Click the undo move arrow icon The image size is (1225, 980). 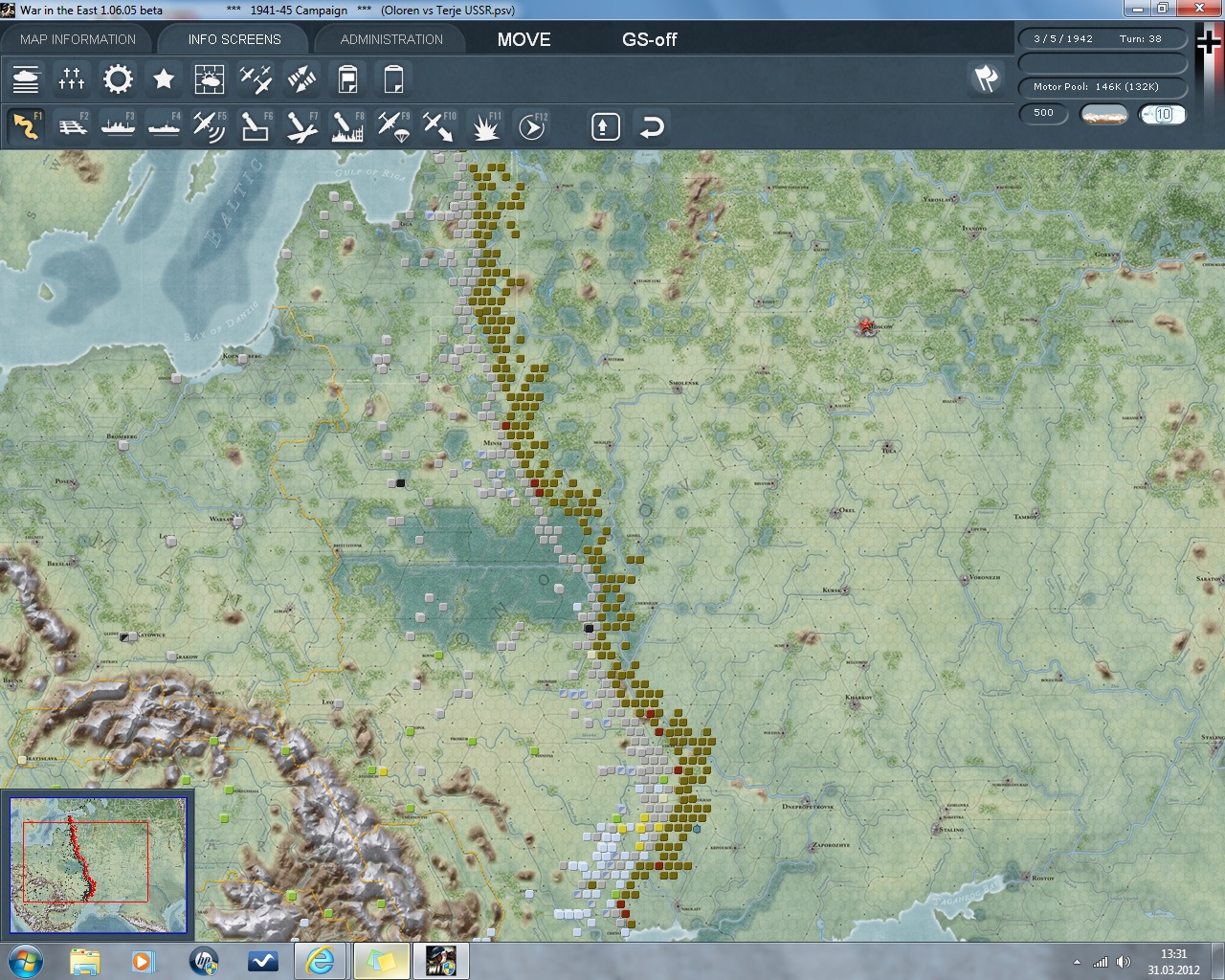click(652, 126)
